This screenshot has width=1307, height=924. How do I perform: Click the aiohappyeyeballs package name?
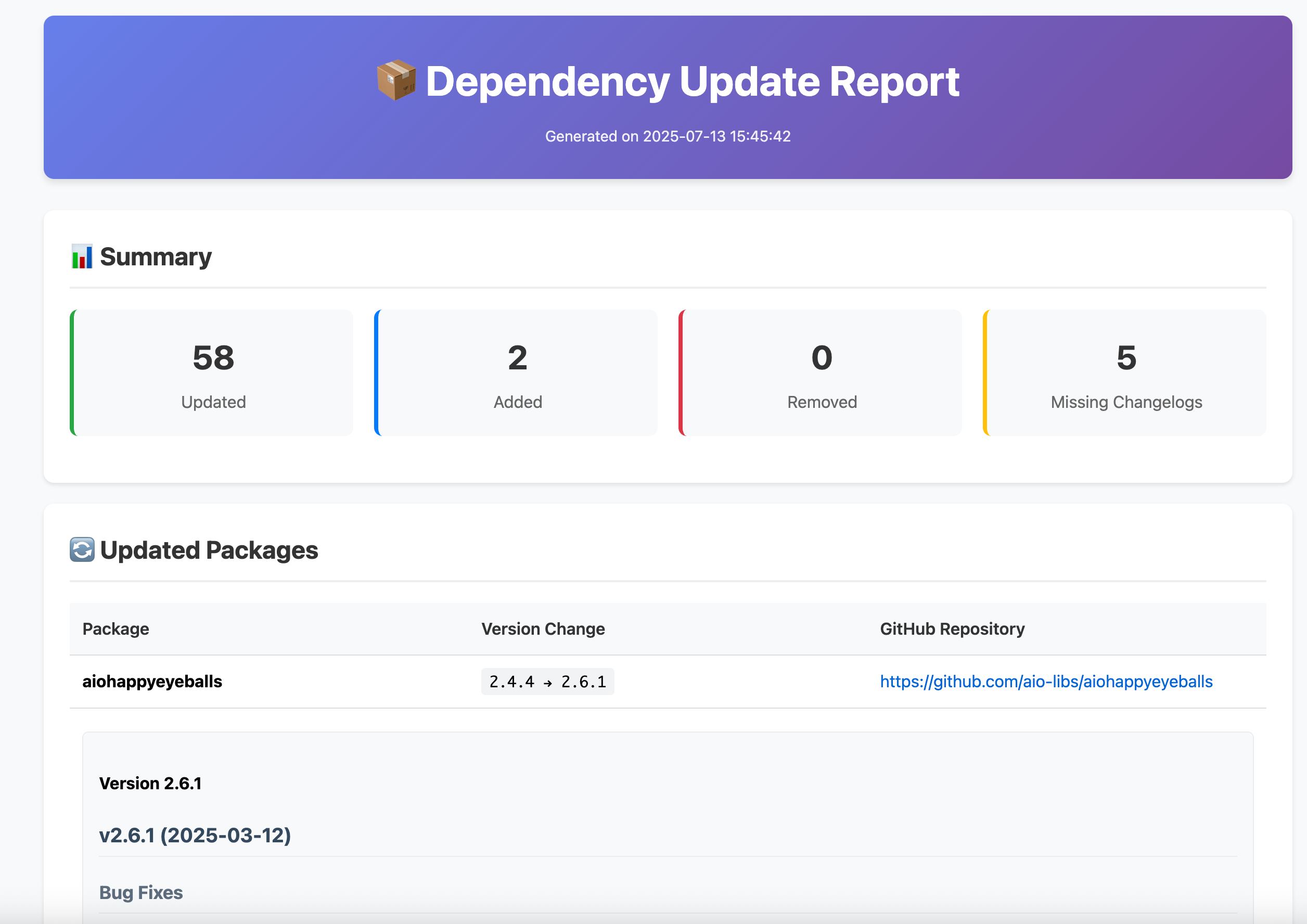tap(152, 681)
